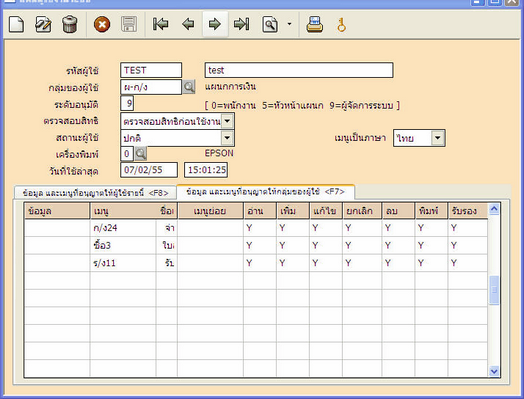Click the ข้อมูล column header
This screenshot has width=524, height=399.
(57, 211)
